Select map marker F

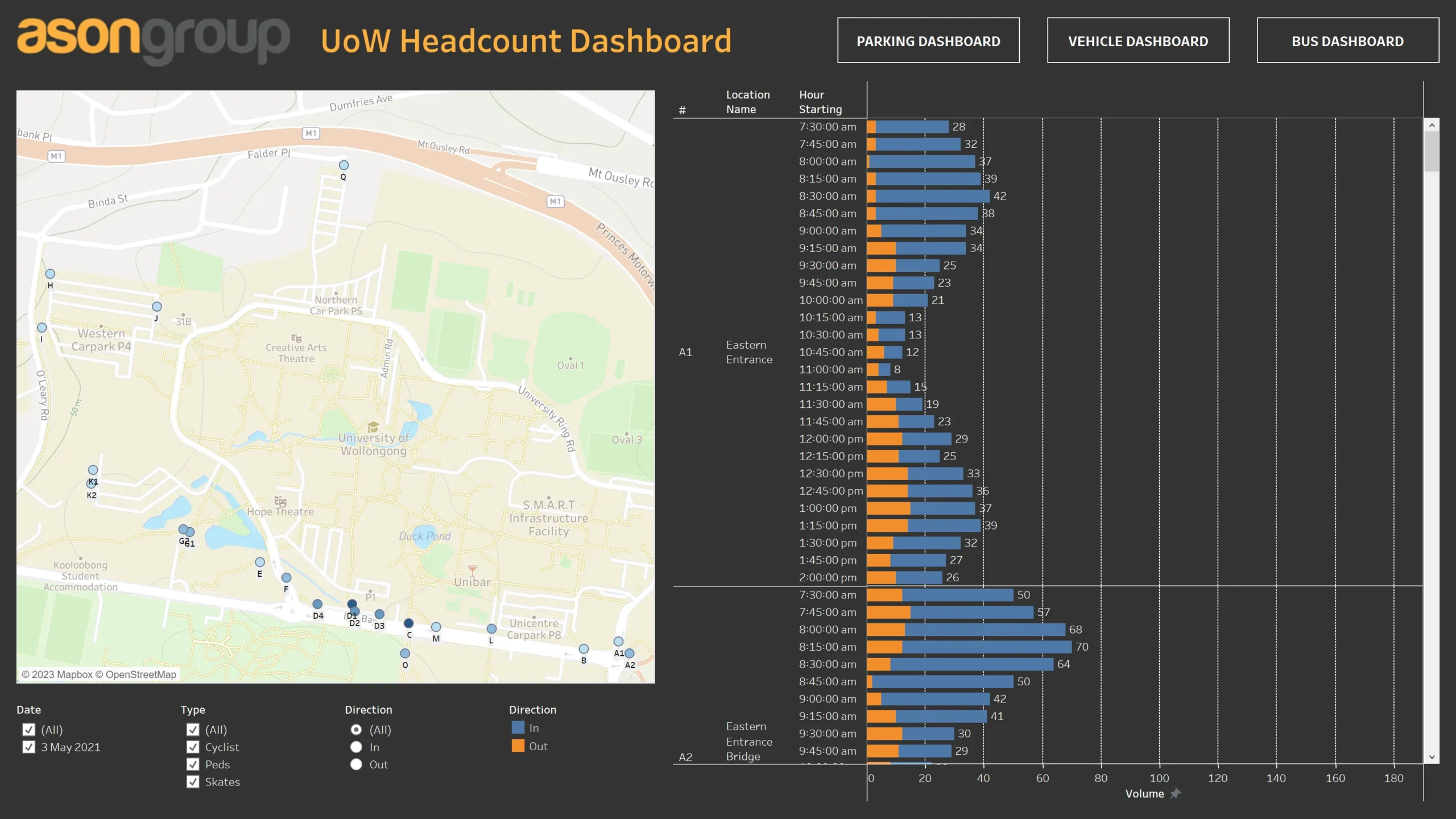(287, 578)
